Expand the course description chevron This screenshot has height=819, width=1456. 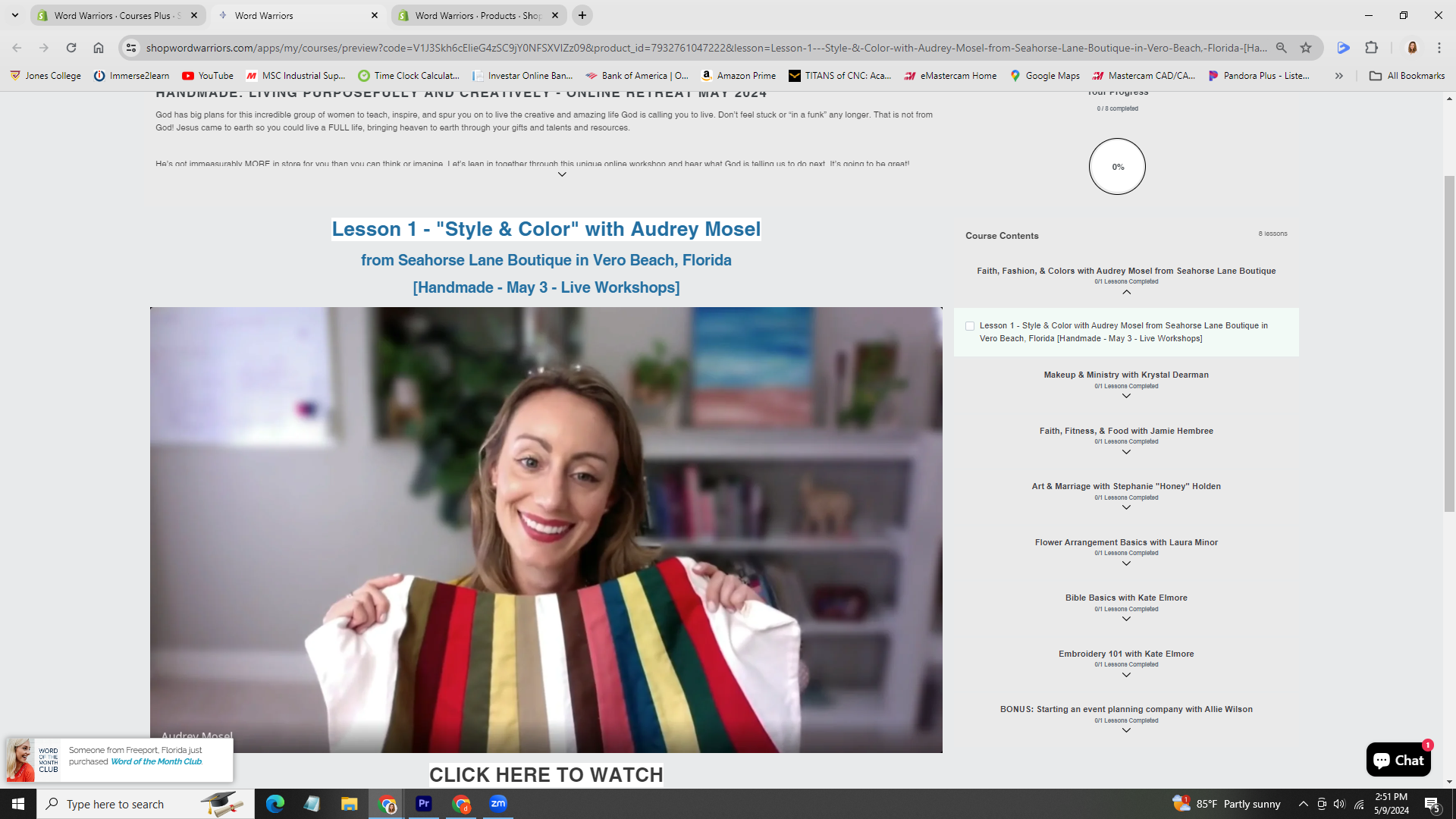coord(562,174)
